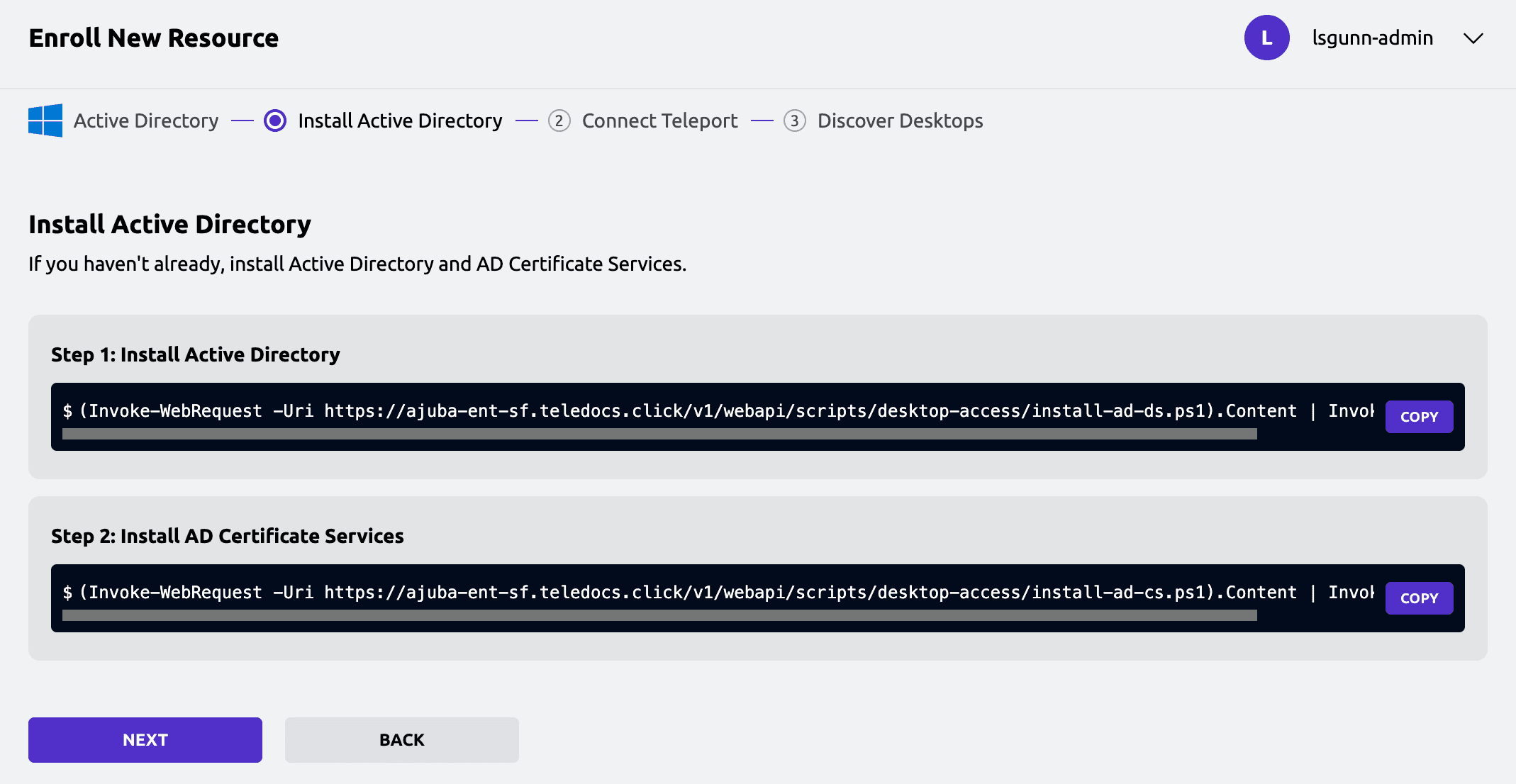Click the Discover Desktops step icon

[x=794, y=120]
